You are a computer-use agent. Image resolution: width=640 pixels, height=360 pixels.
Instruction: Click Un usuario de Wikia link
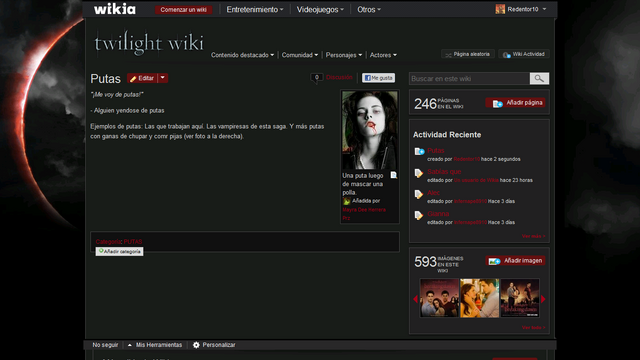pos(476,180)
